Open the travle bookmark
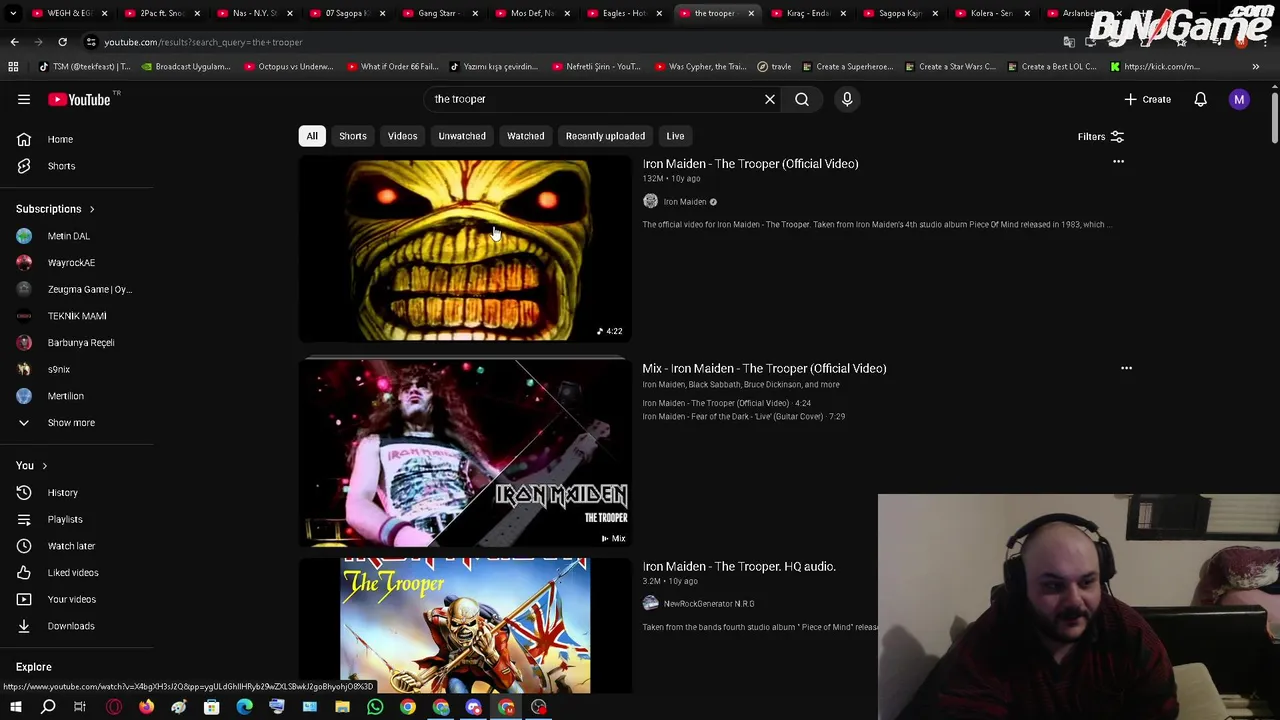The image size is (1280, 720). [x=775, y=67]
